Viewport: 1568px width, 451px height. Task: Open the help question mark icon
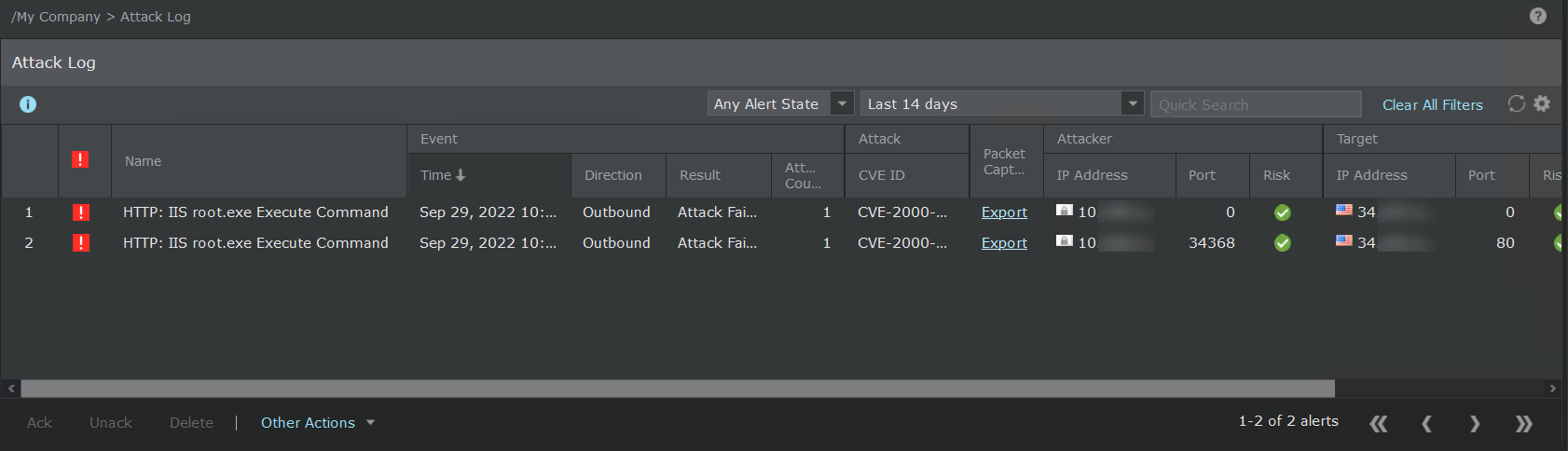click(x=1538, y=16)
